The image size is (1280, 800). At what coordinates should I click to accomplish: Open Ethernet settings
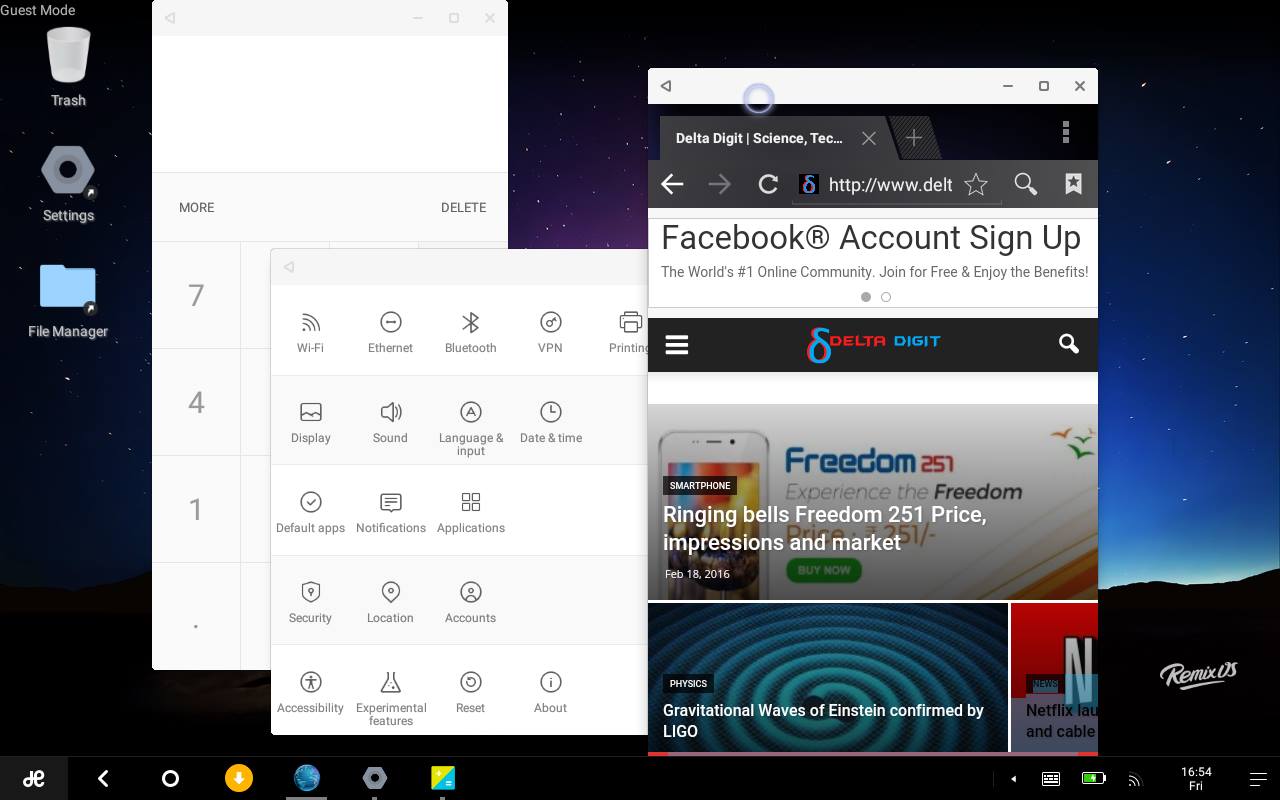coord(390,333)
